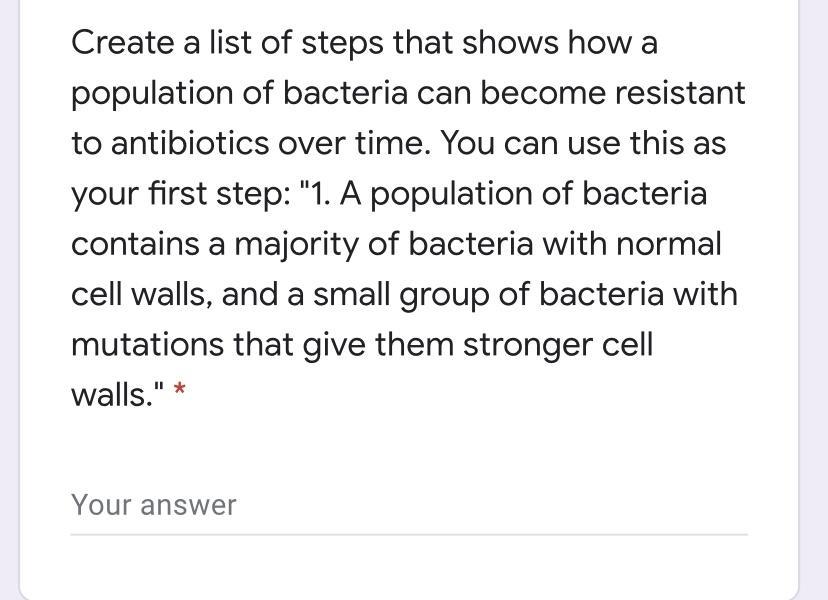Click the word 'Create' in the question
The height and width of the screenshot is (600, 828).
(x=123, y=43)
